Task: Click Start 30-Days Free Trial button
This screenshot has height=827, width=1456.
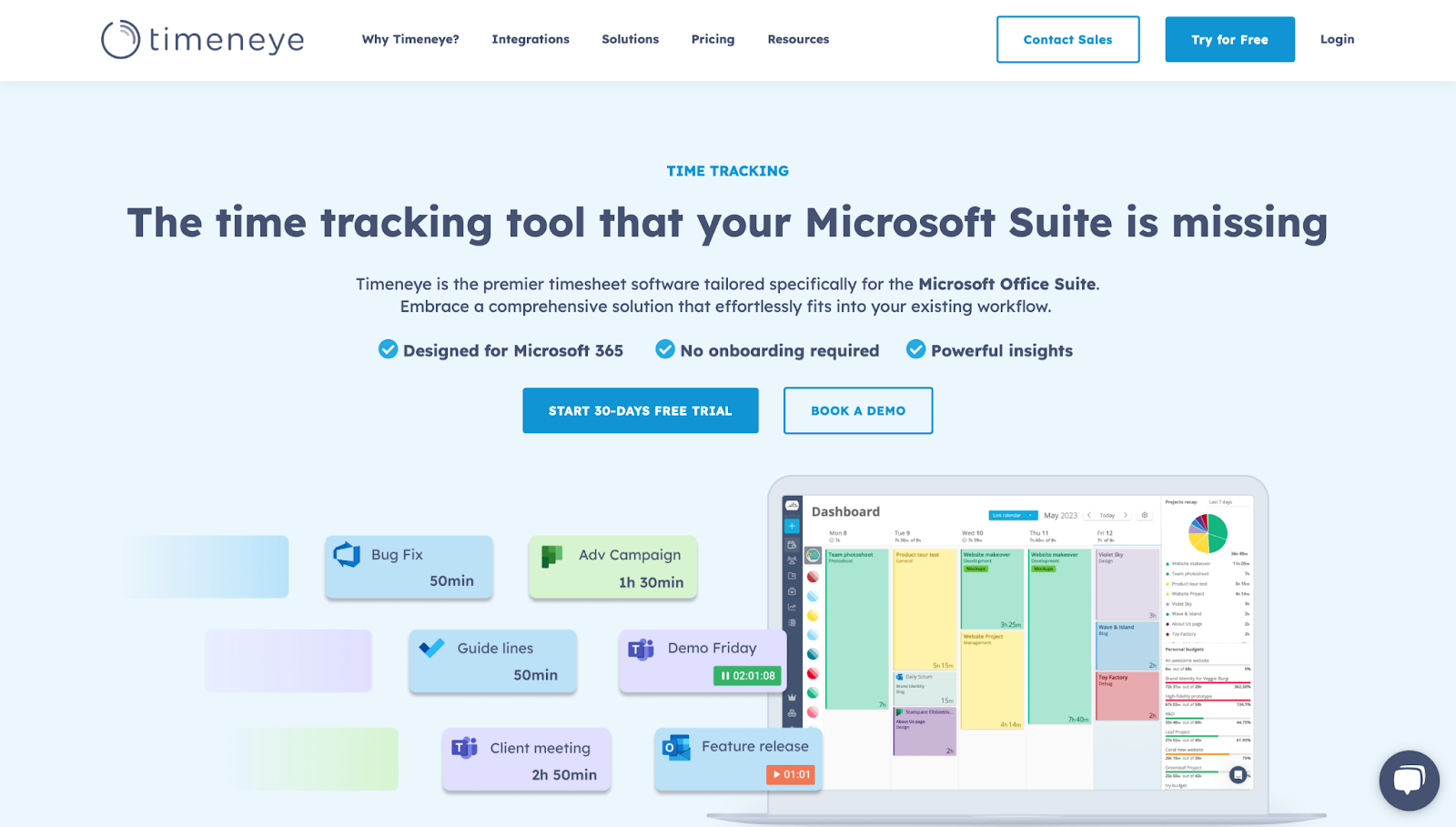Action: click(640, 410)
